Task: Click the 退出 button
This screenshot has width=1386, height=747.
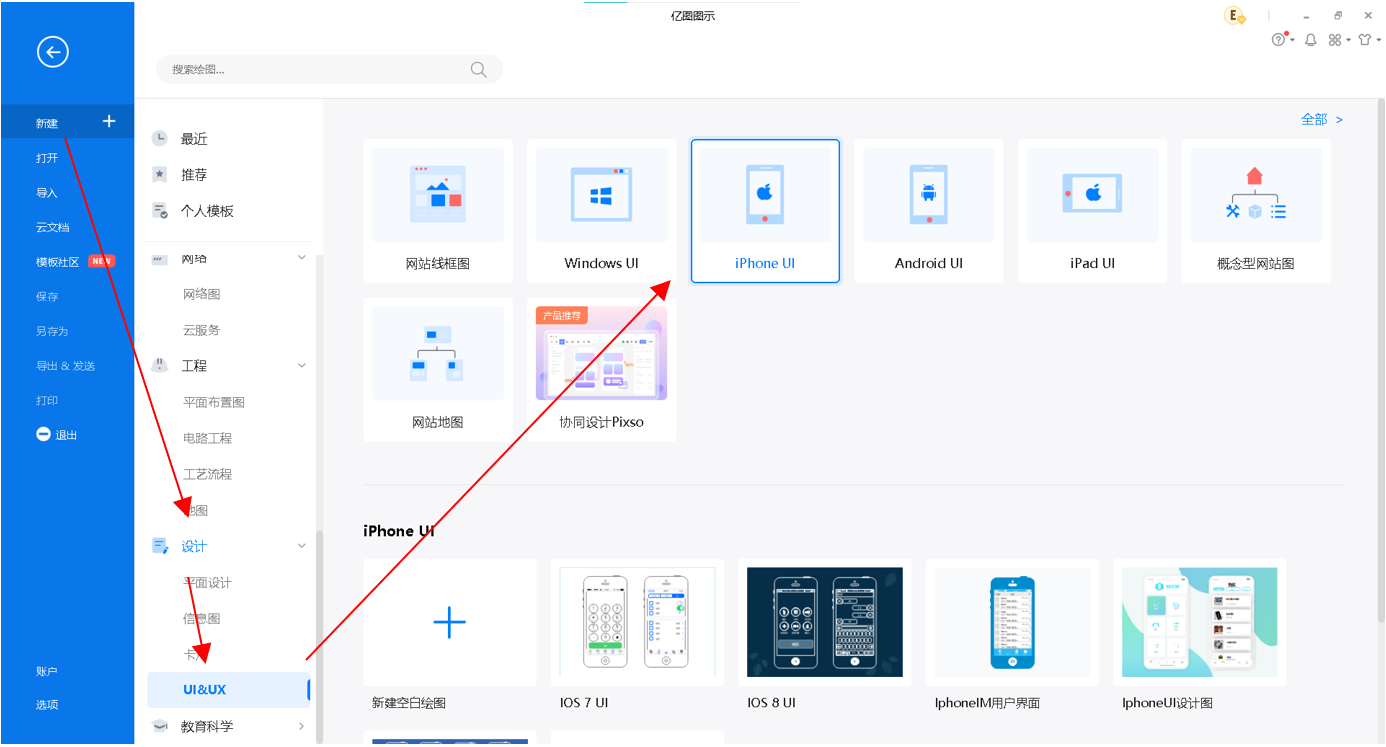Action: point(67,435)
